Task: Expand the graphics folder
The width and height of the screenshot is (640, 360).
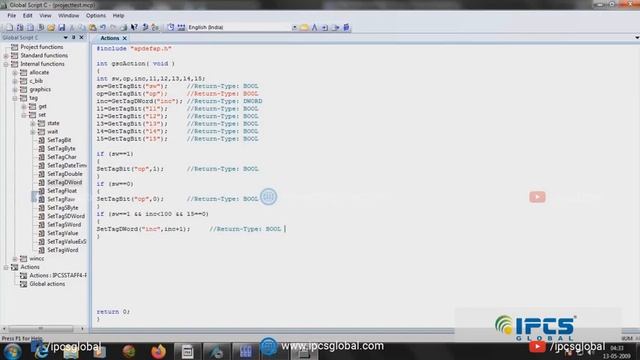Action: (x=15, y=89)
